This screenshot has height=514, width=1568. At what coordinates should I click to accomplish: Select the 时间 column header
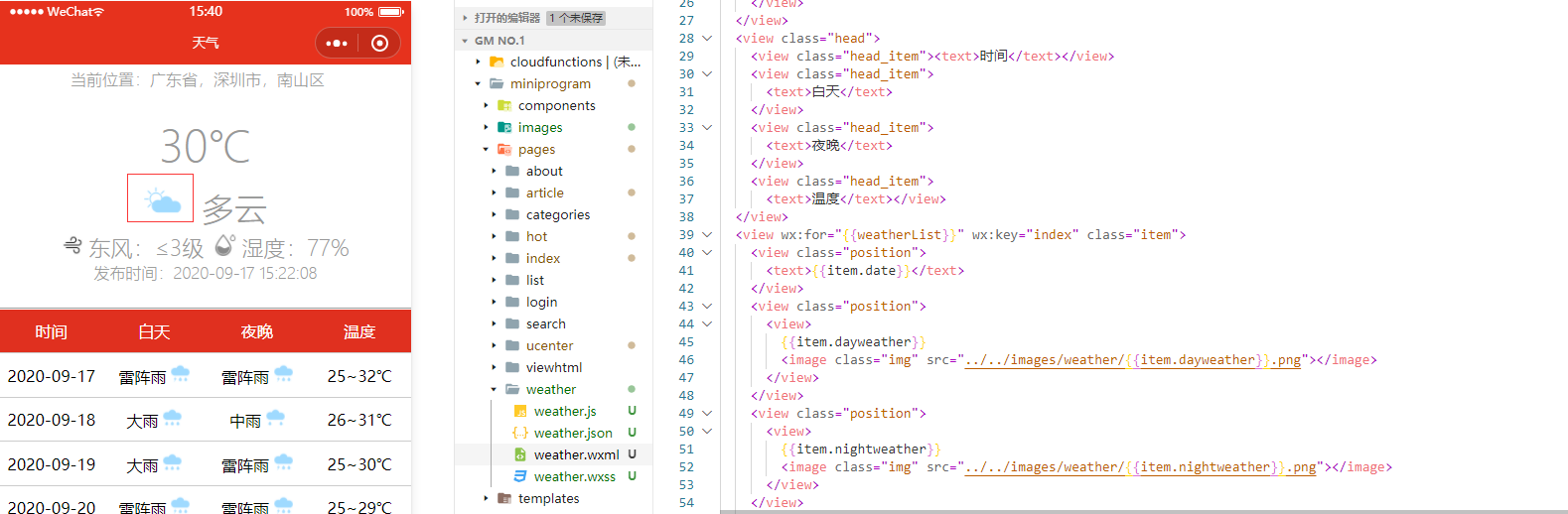[x=52, y=331]
